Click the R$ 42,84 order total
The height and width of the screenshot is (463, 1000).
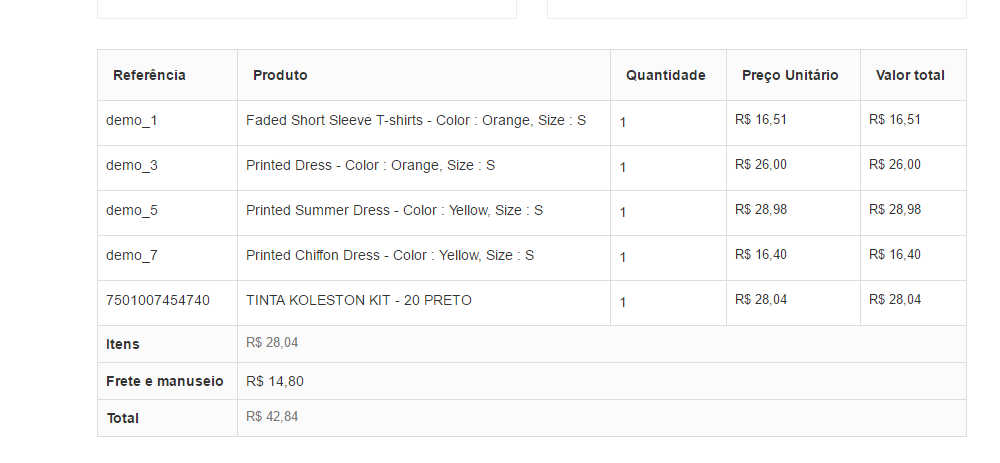272,417
